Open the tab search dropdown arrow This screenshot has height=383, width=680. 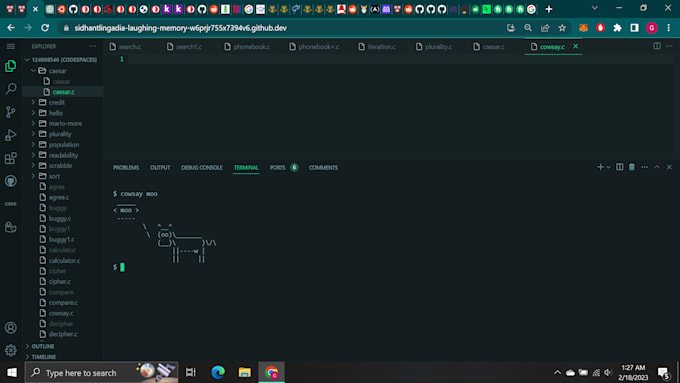595,8
